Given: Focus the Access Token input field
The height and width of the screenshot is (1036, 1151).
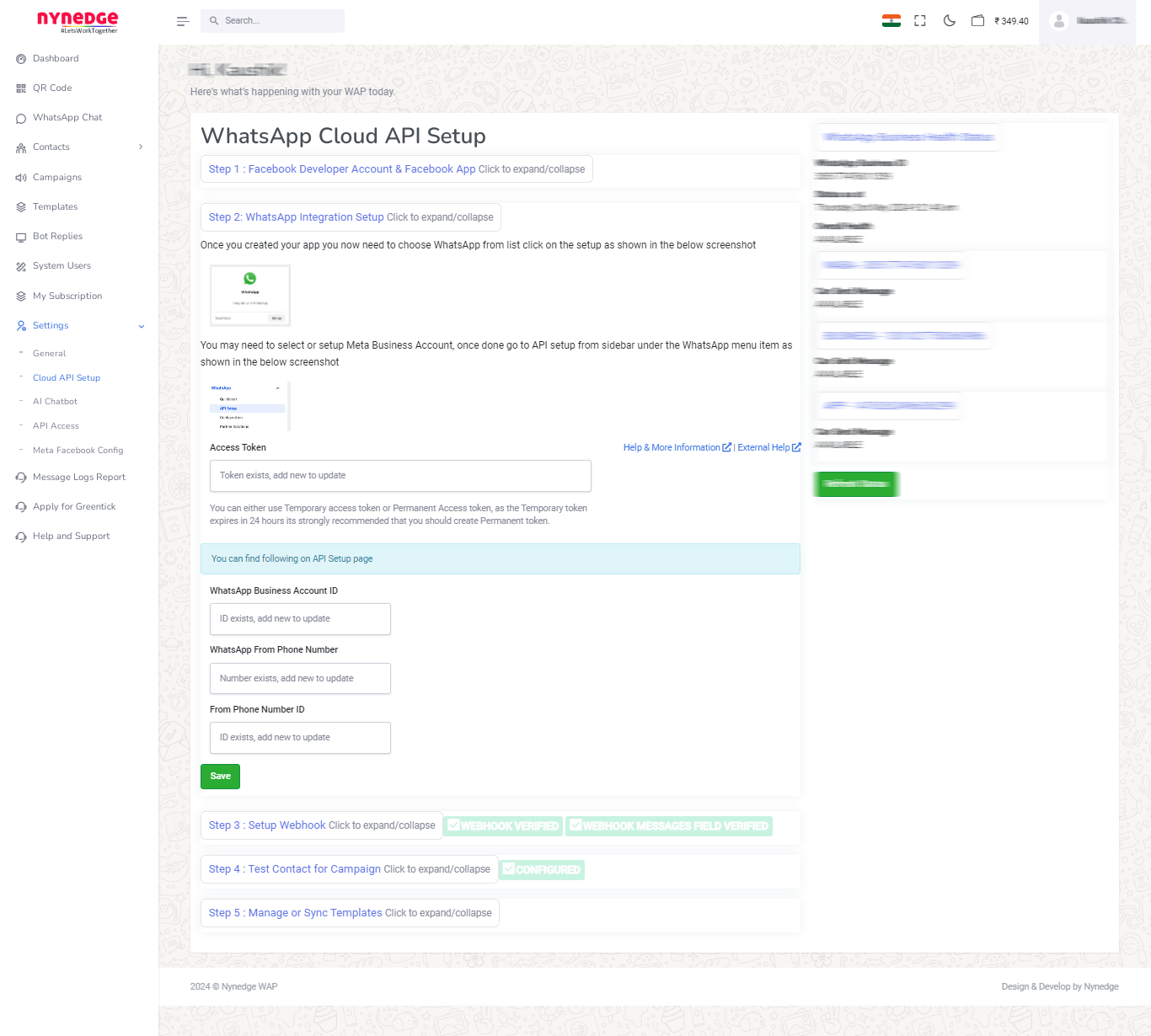Looking at the screenshot, I should coord(400,476).
